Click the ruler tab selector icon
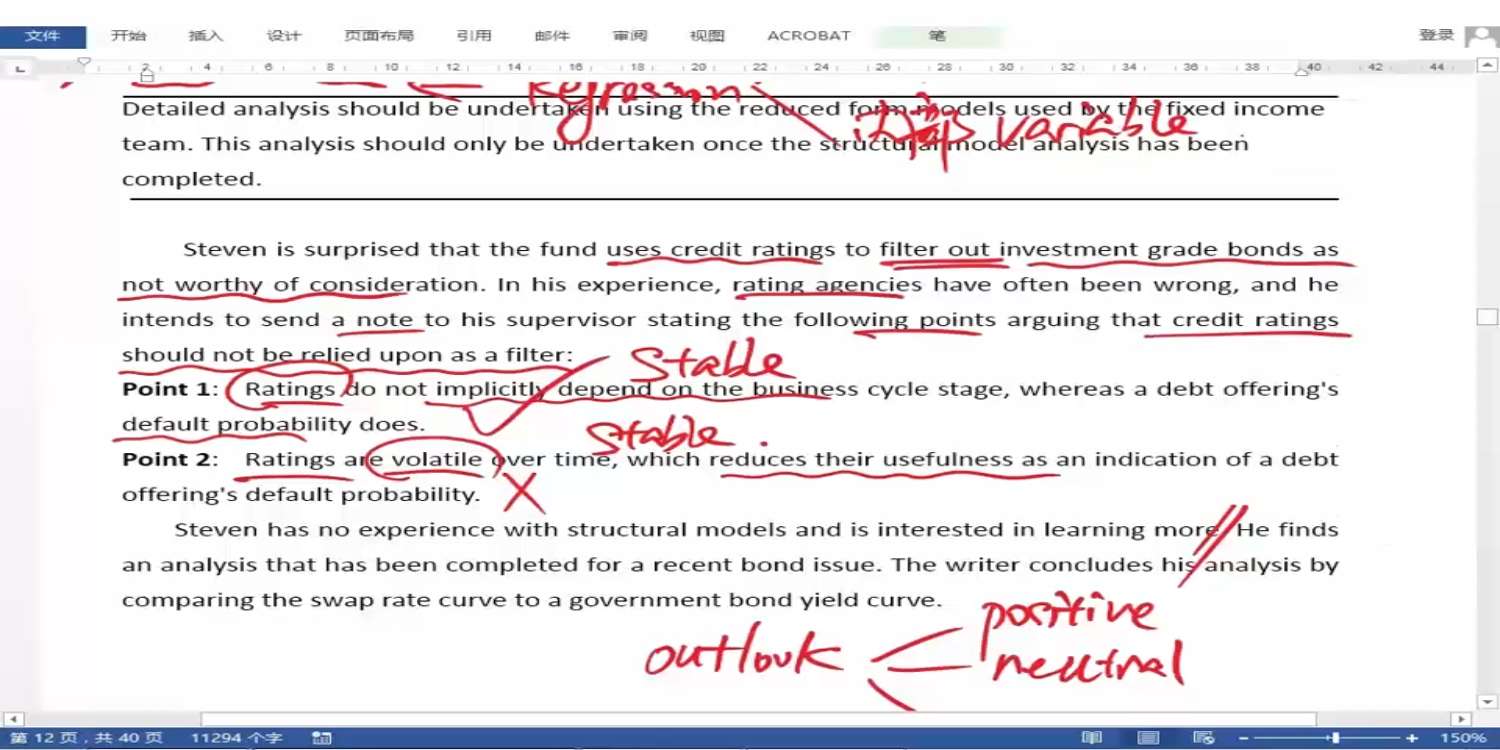Screen dimensions: 1500x750 [20, 68]
